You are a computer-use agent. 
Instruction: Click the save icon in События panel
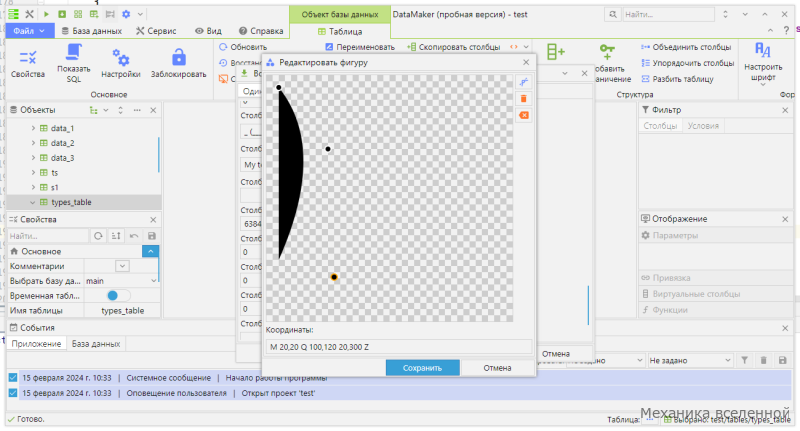782,360
